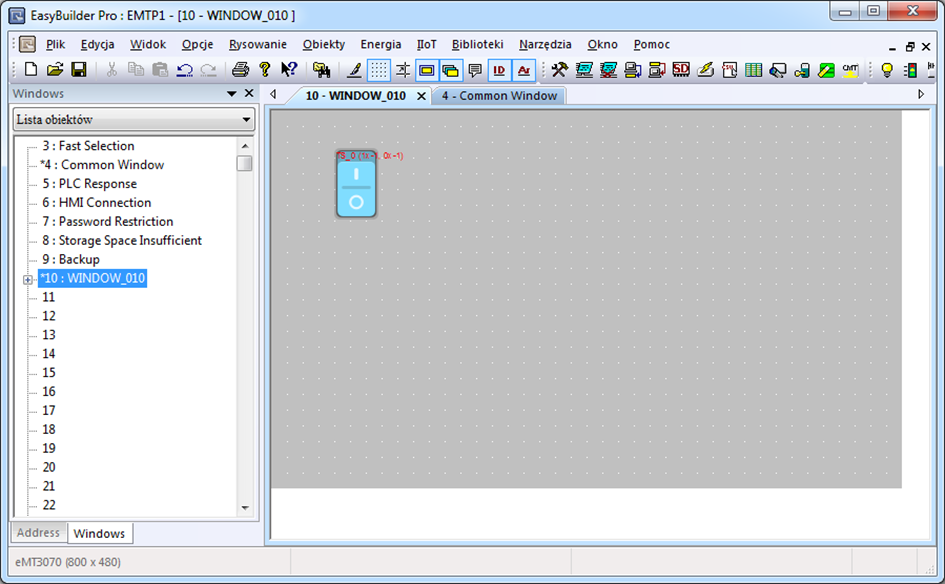Open the red-crossed monitor toolbar icon
945x584 pixels.
pyautogui.click(x=608, y=70)
